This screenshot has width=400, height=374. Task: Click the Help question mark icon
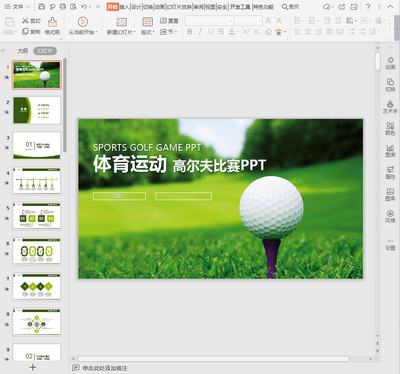[368, 7]
